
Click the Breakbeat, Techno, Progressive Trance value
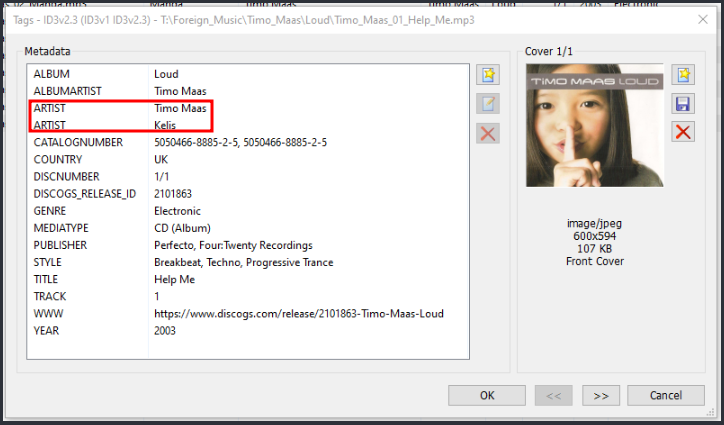243,262
